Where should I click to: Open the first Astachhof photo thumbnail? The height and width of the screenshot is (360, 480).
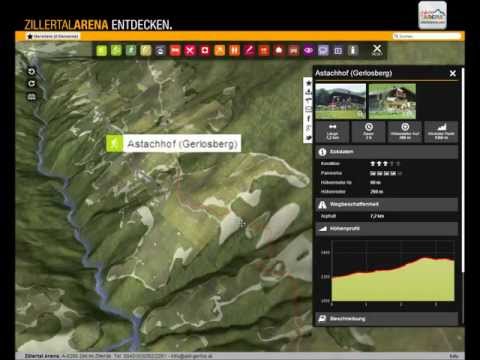click(341, 101)
